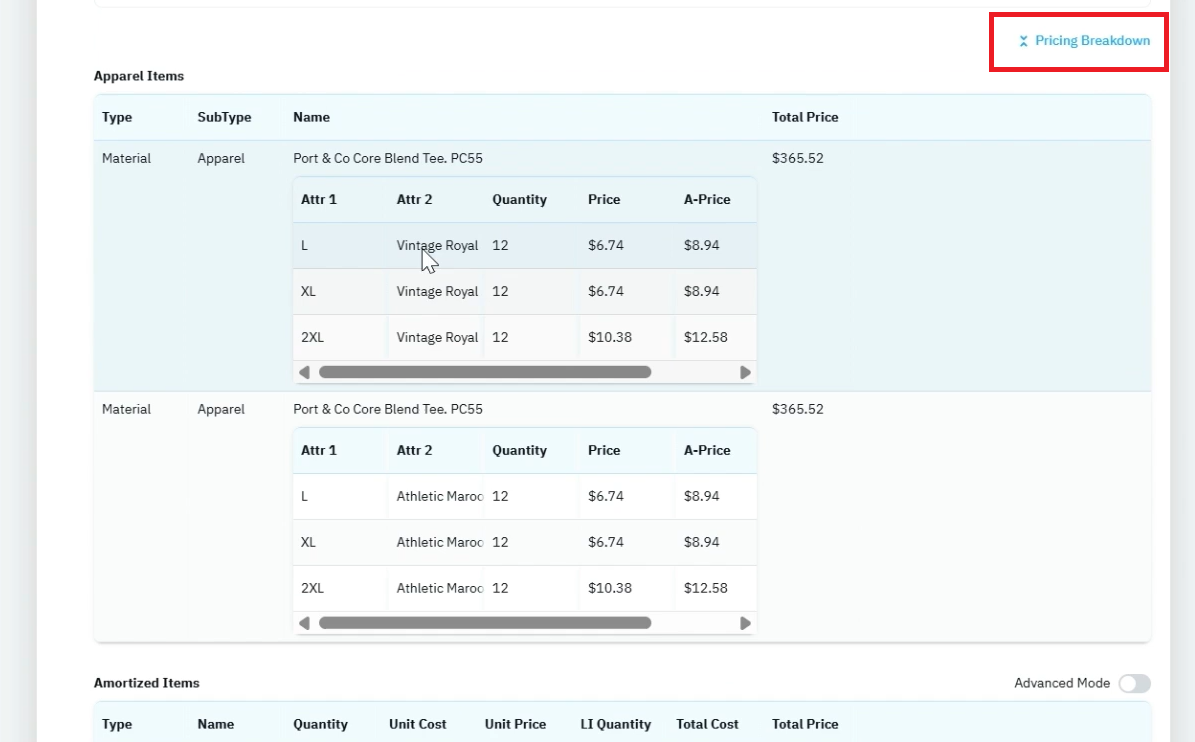Select L Athletic Maroon row size cell
Screen dimensions: 1195x742
[304, 496]
